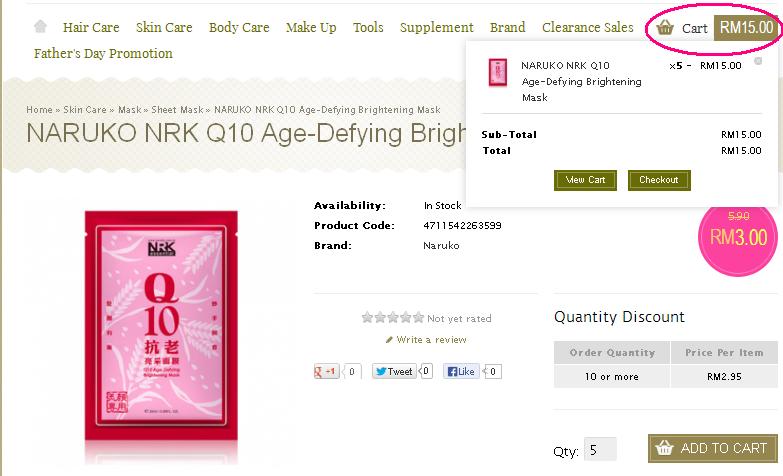Image resolution: width=783 pixels, height=476 pixels.
Task: Open the Clearance Sales menu
Action: pyautogui.click(x=587, y=28)
